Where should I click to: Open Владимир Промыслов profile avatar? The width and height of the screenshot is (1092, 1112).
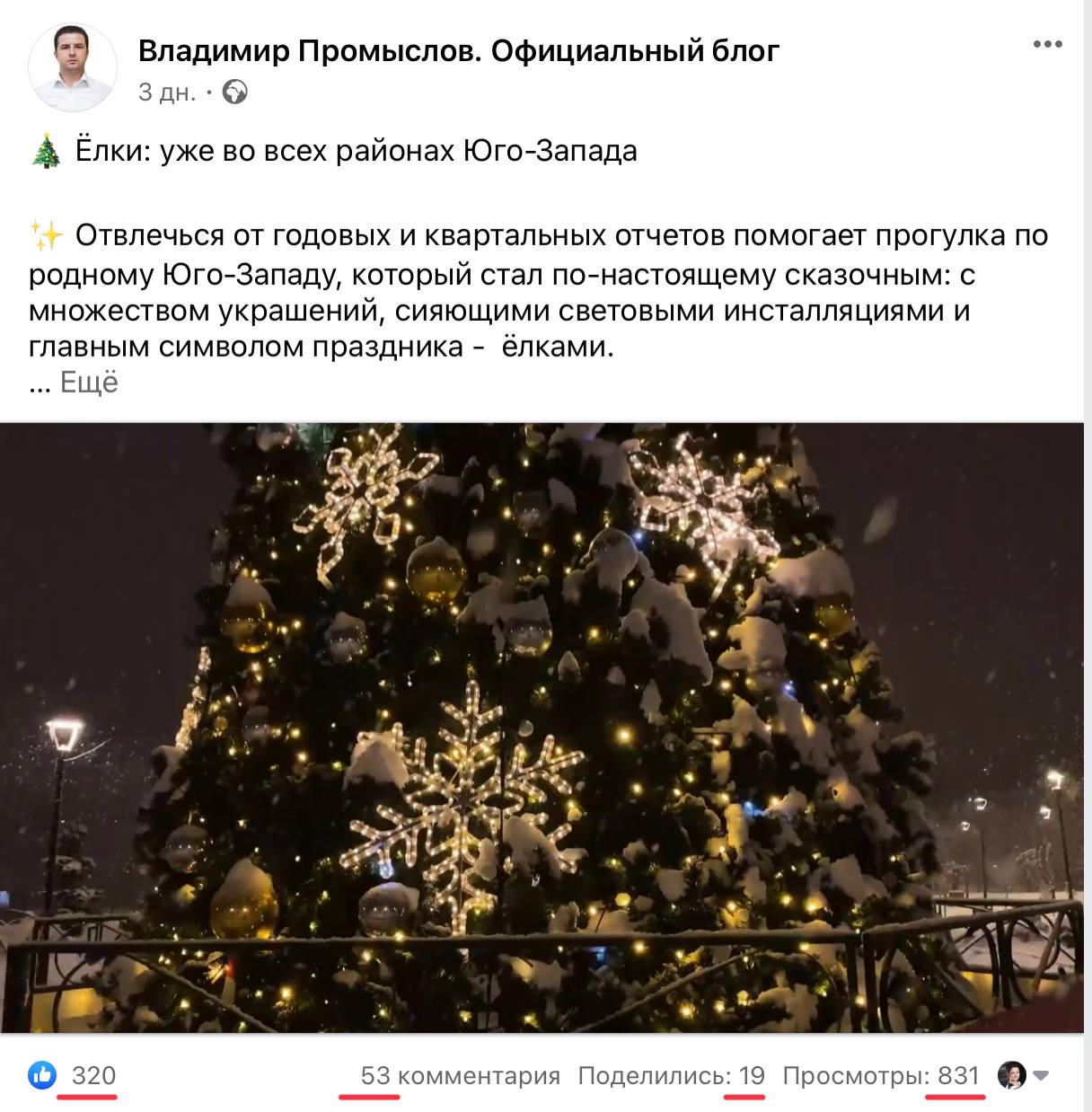[x=73, y=67]
